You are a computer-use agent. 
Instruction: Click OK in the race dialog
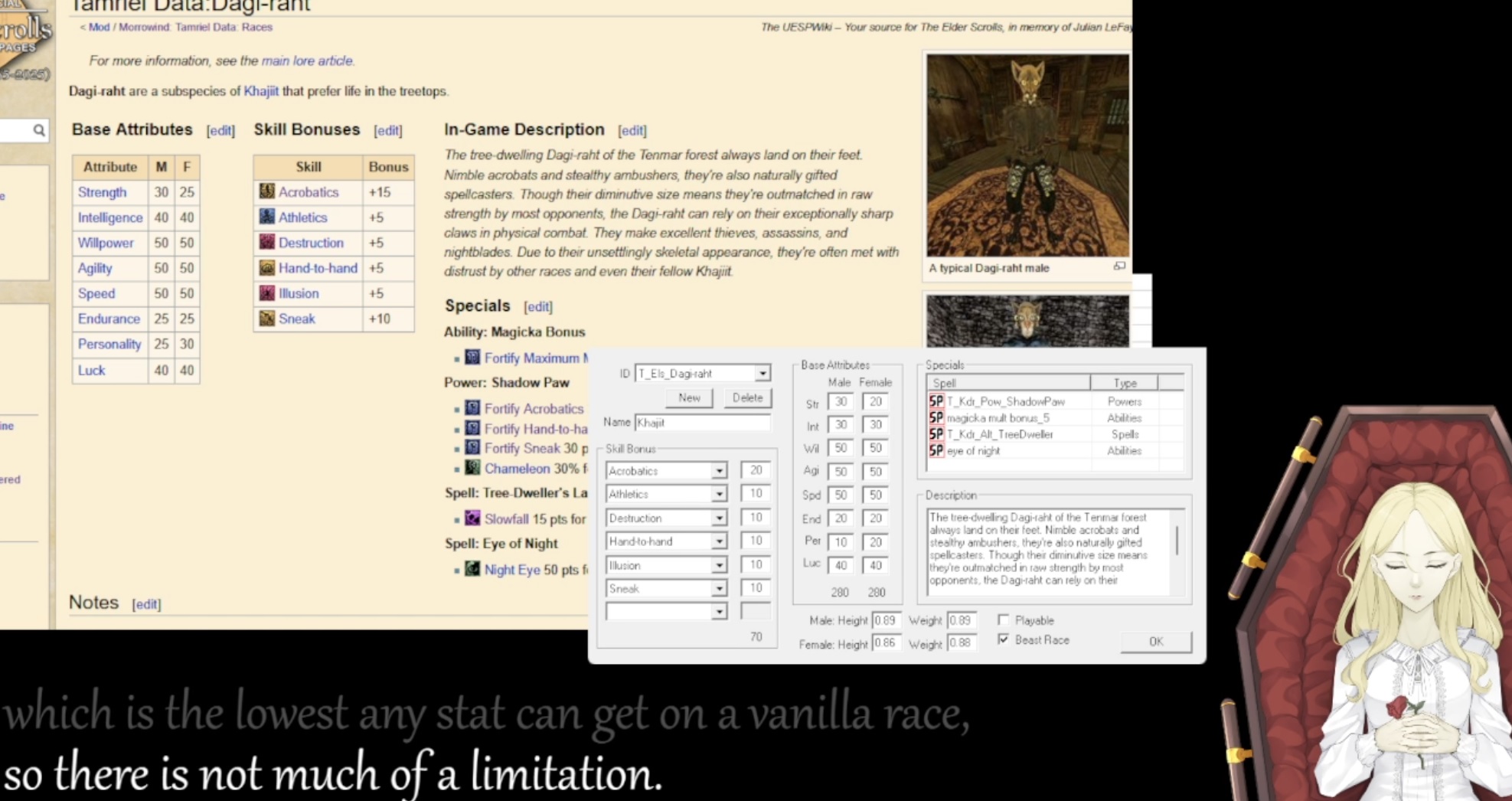1156,642
